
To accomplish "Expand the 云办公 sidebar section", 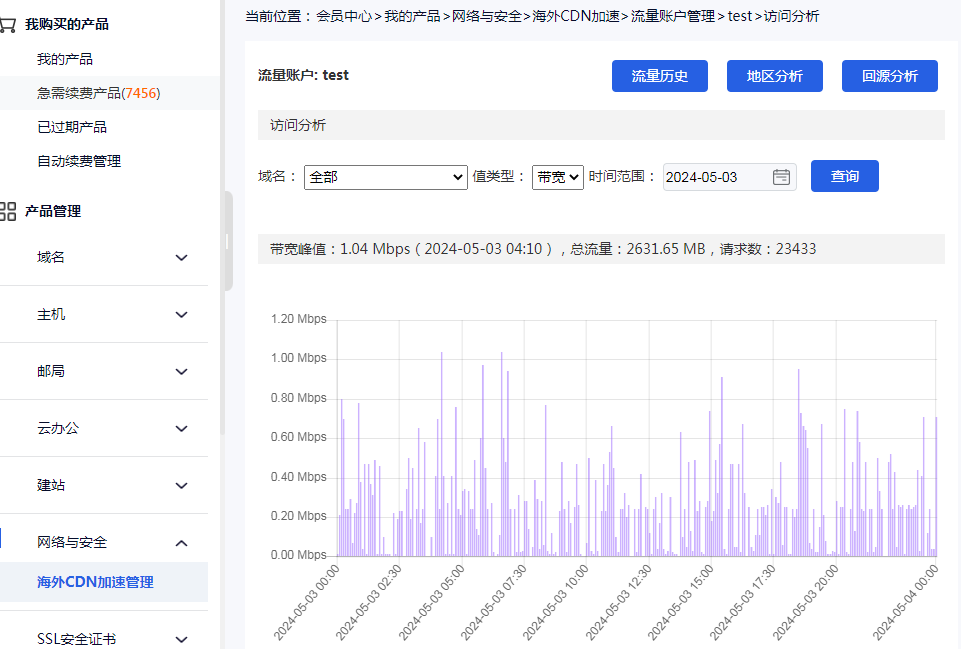I will [181, 428].
